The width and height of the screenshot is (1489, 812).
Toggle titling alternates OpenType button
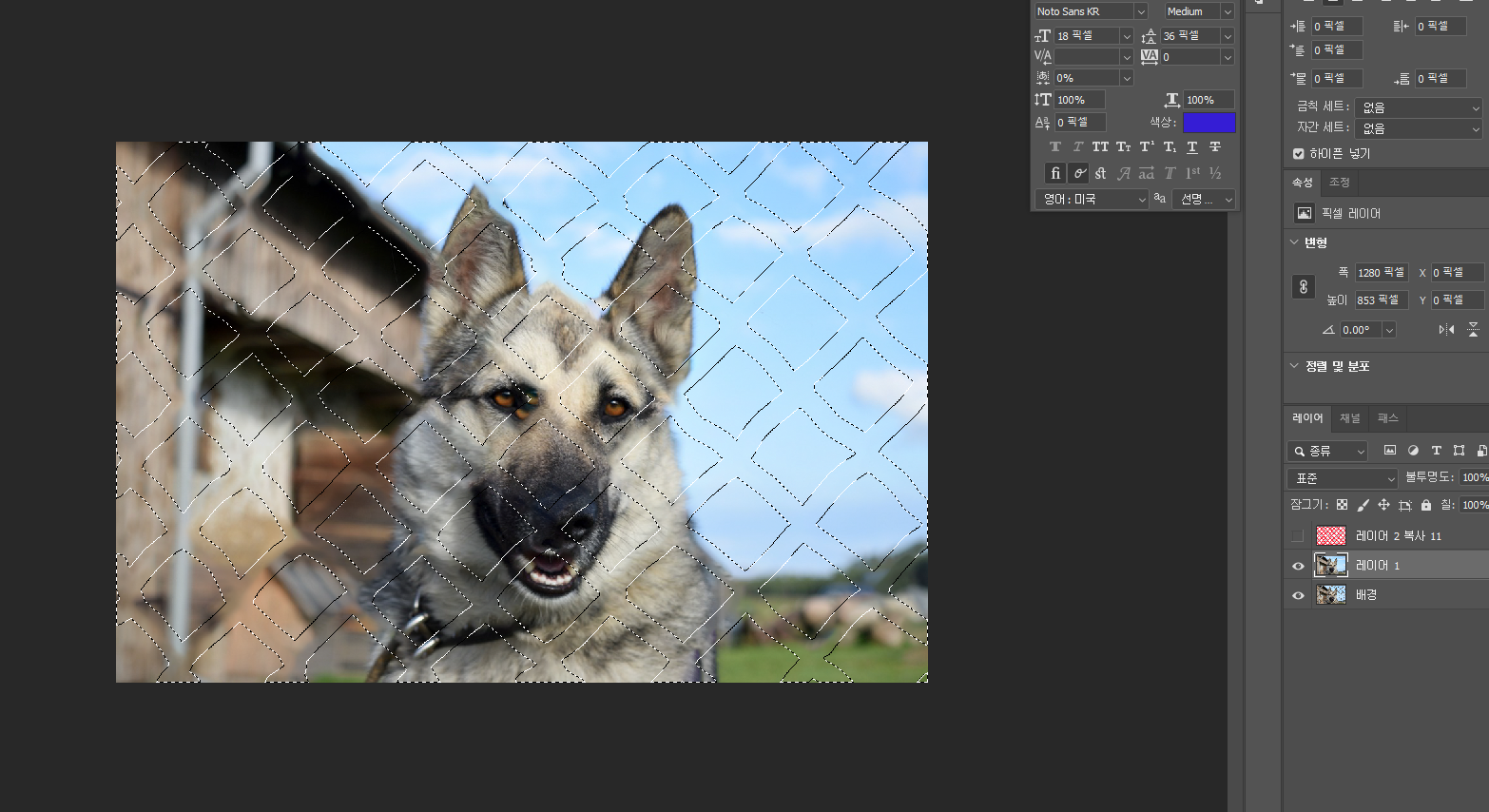[x=1170, y=173]
